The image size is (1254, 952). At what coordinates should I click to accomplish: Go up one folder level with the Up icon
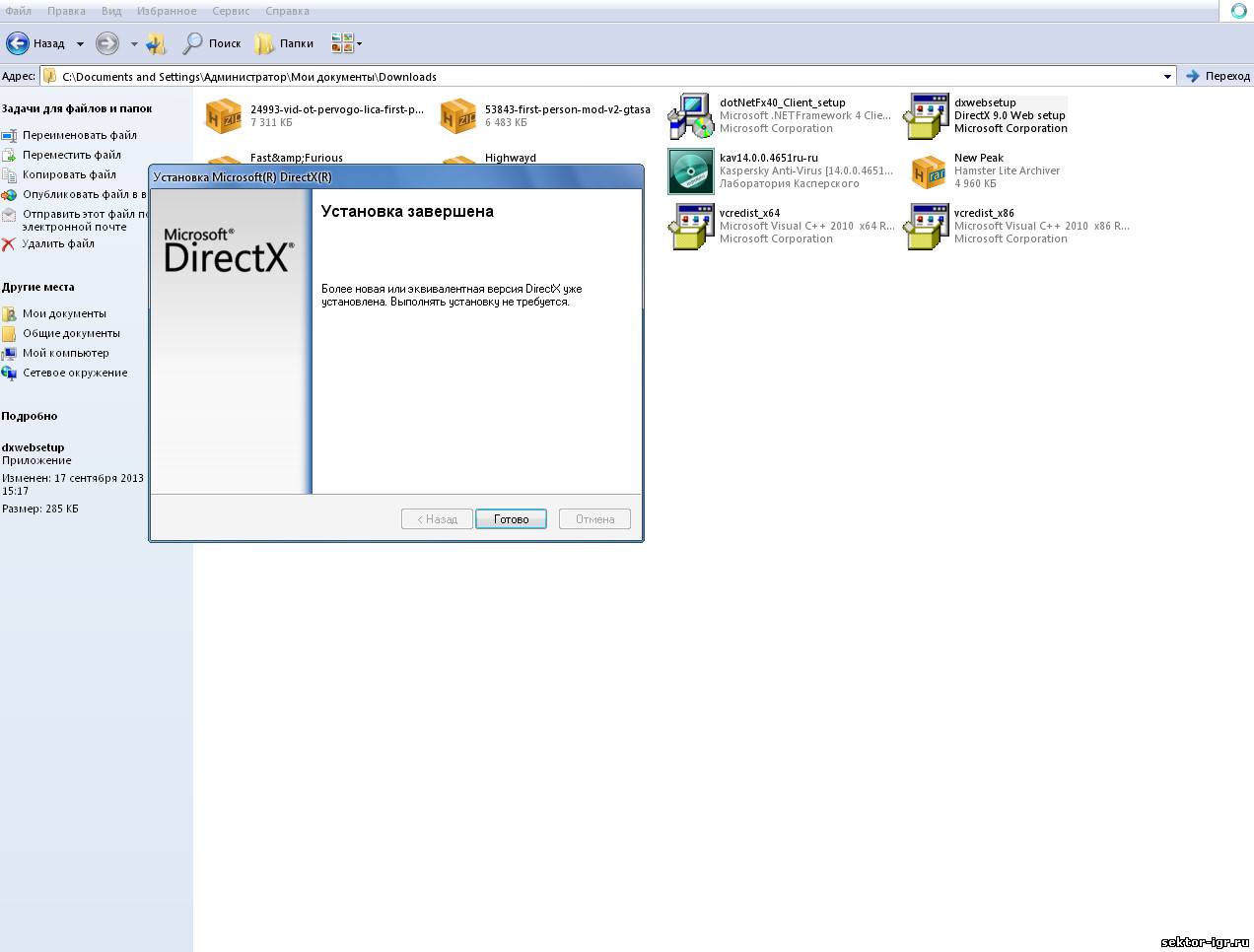(x=157, y=43)
